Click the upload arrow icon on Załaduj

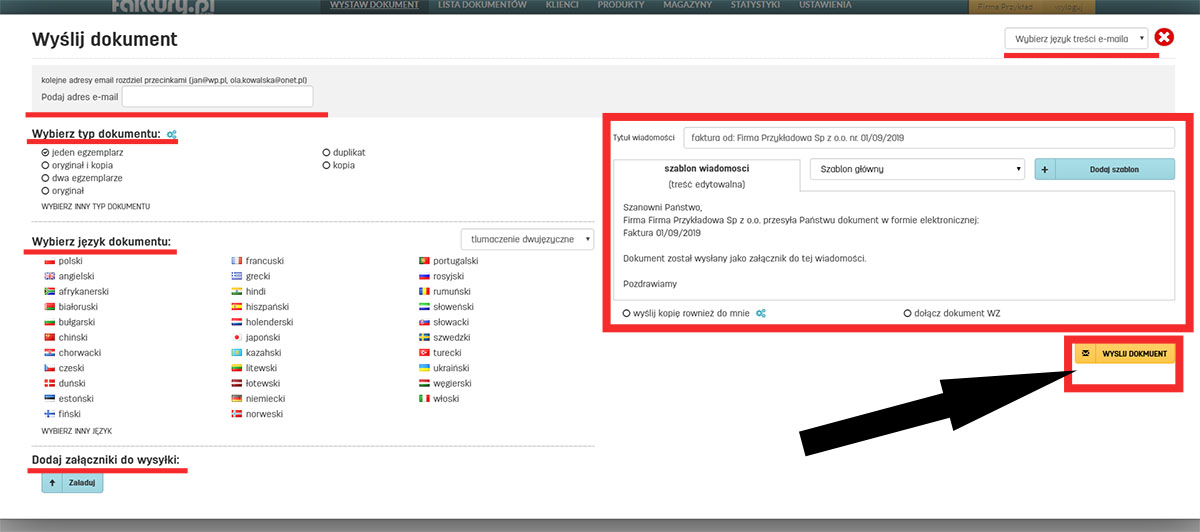54,483
